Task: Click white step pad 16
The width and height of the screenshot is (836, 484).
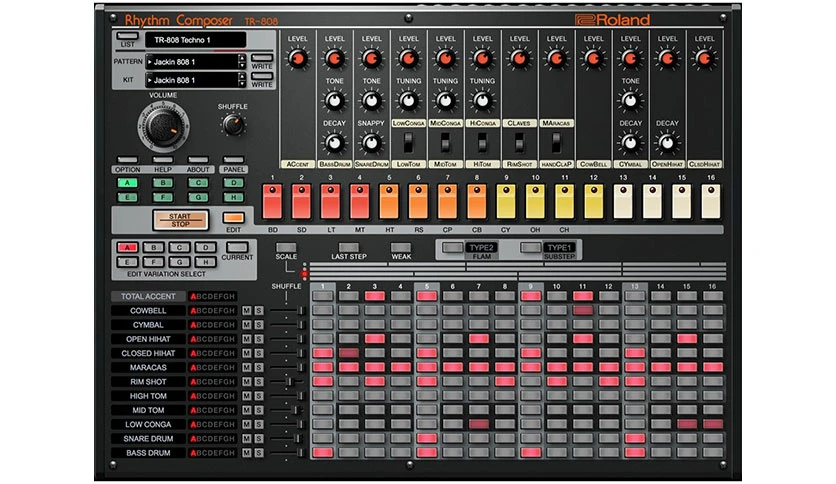Action: point(710,201)
